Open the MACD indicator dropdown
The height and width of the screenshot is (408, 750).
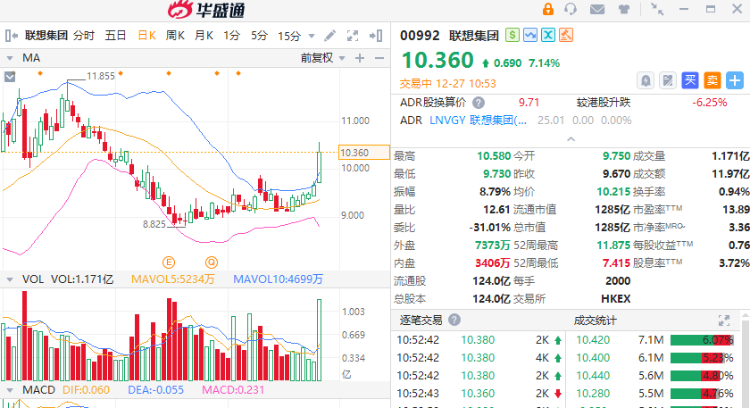[10, 390]
